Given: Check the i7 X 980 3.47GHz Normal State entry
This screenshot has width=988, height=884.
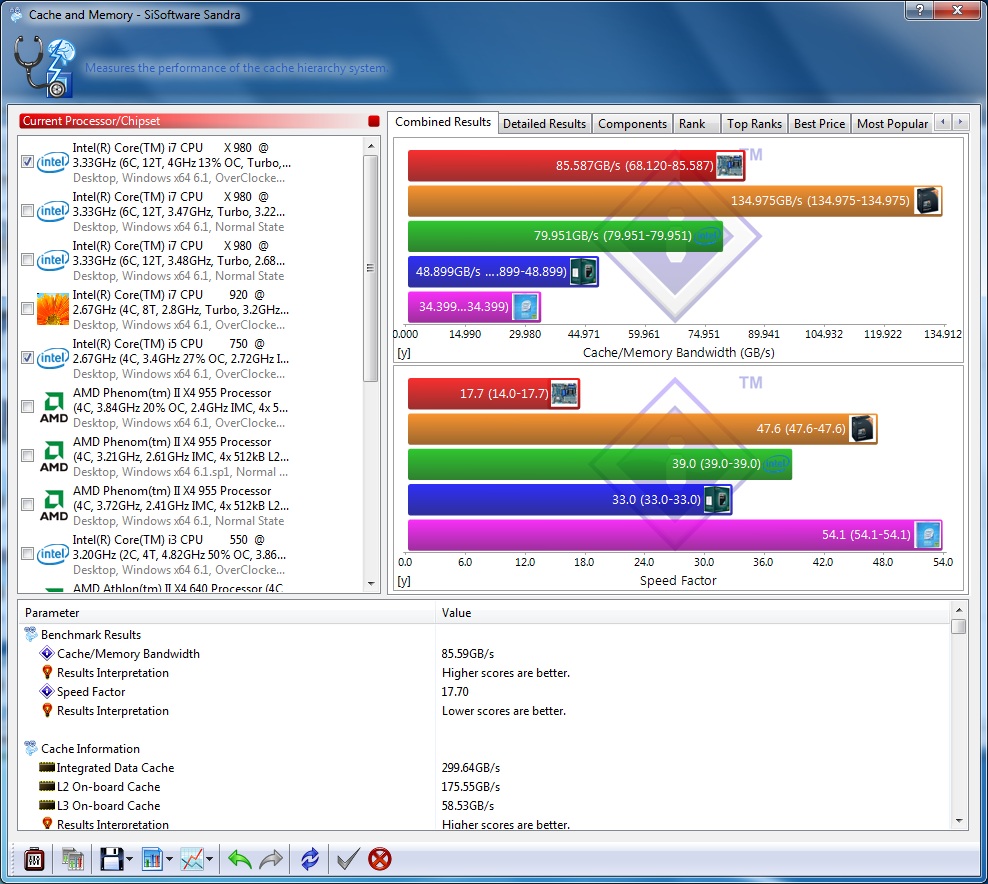Looking at the screenshot, I should tap(27, 210).
